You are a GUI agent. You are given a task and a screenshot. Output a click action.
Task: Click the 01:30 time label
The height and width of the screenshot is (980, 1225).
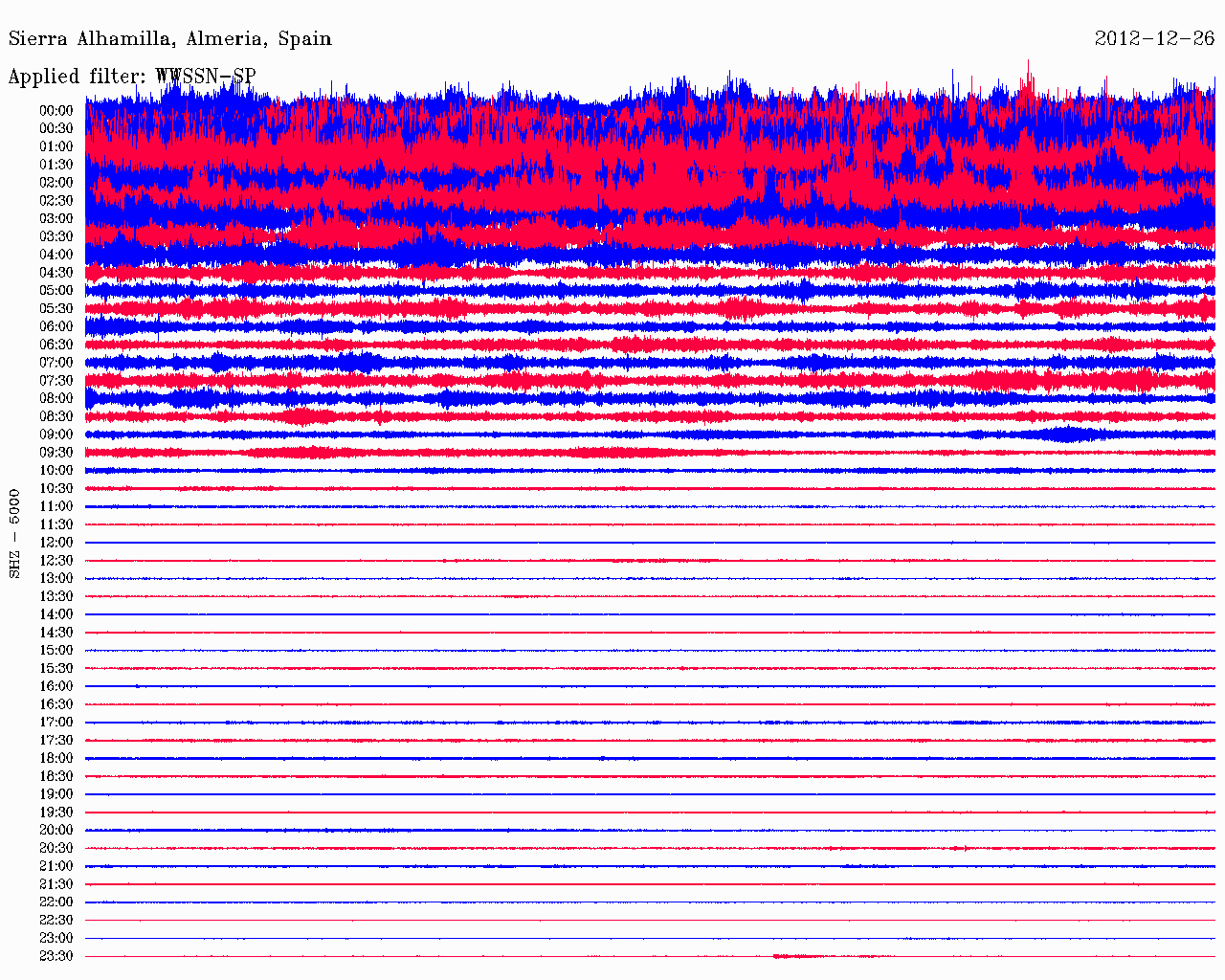pyautogui.click(x=56, y=165)
